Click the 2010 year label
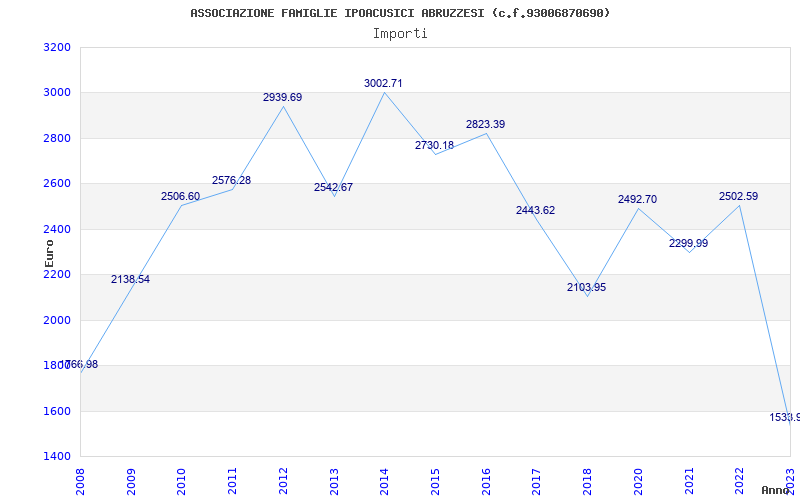The height and width of the screenshot is (500, 800). pos(182,482)
